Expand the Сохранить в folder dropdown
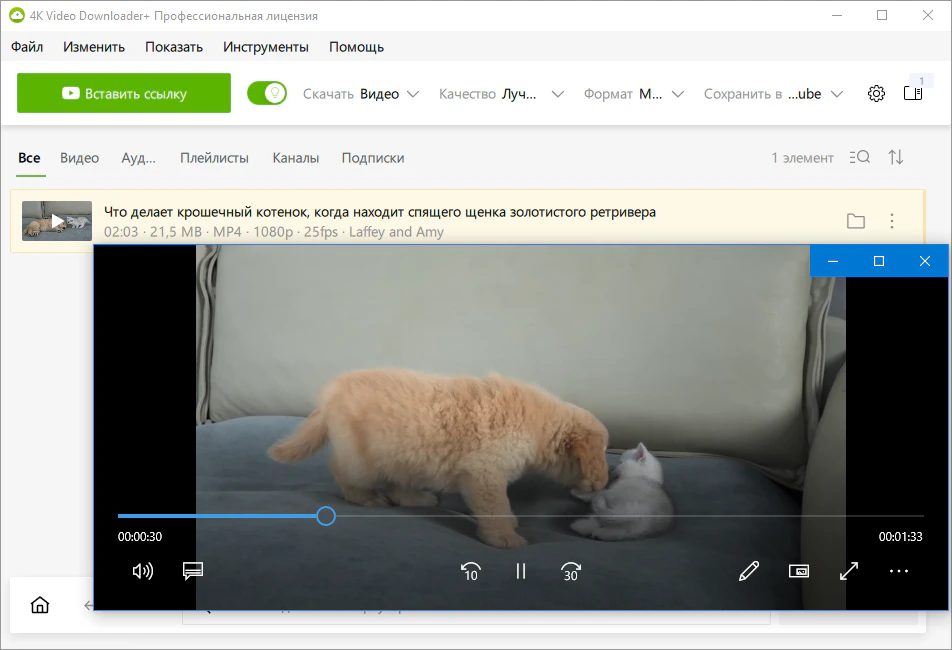 [x=774, y=94]
